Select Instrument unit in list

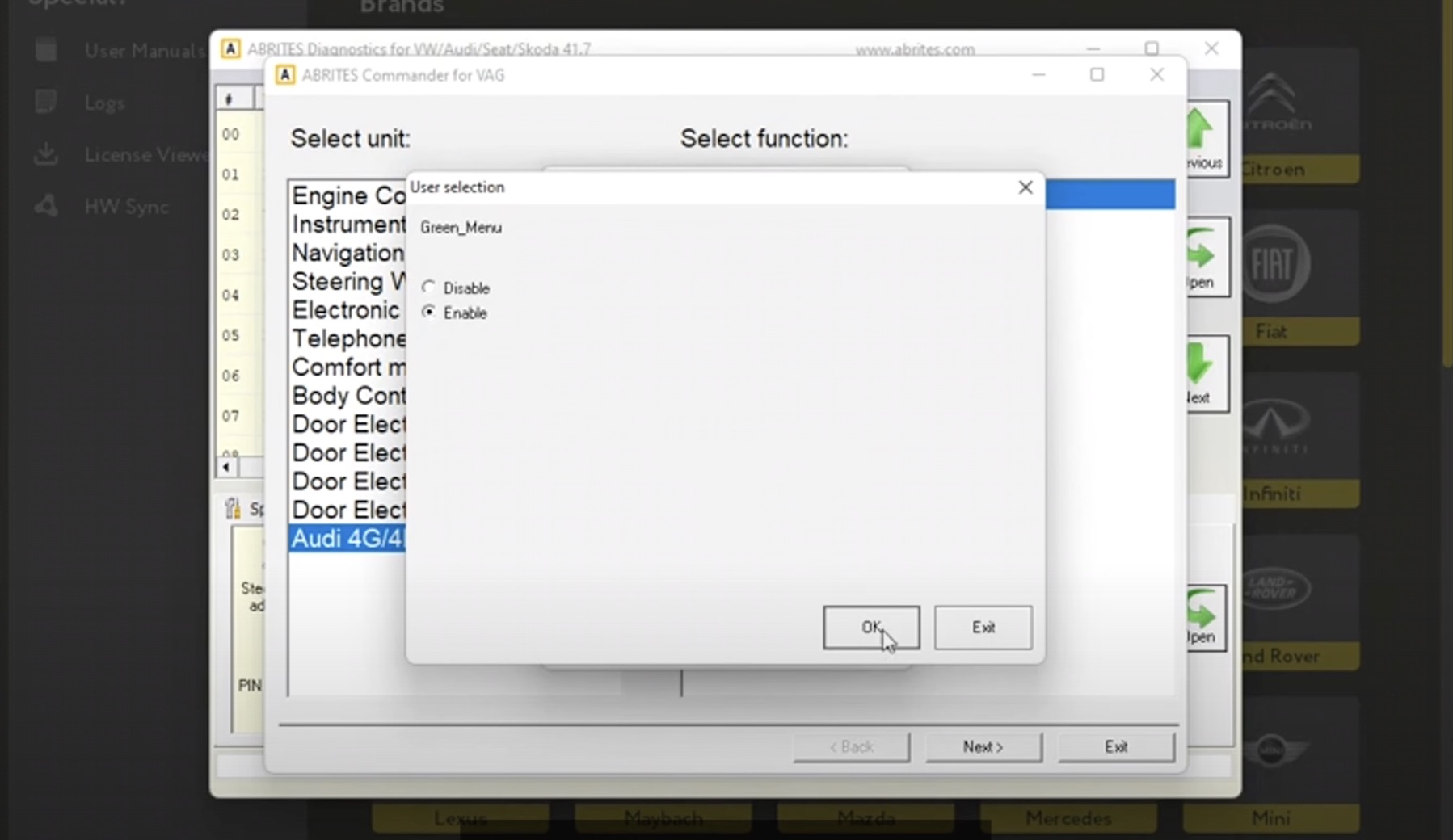(348, 225)
